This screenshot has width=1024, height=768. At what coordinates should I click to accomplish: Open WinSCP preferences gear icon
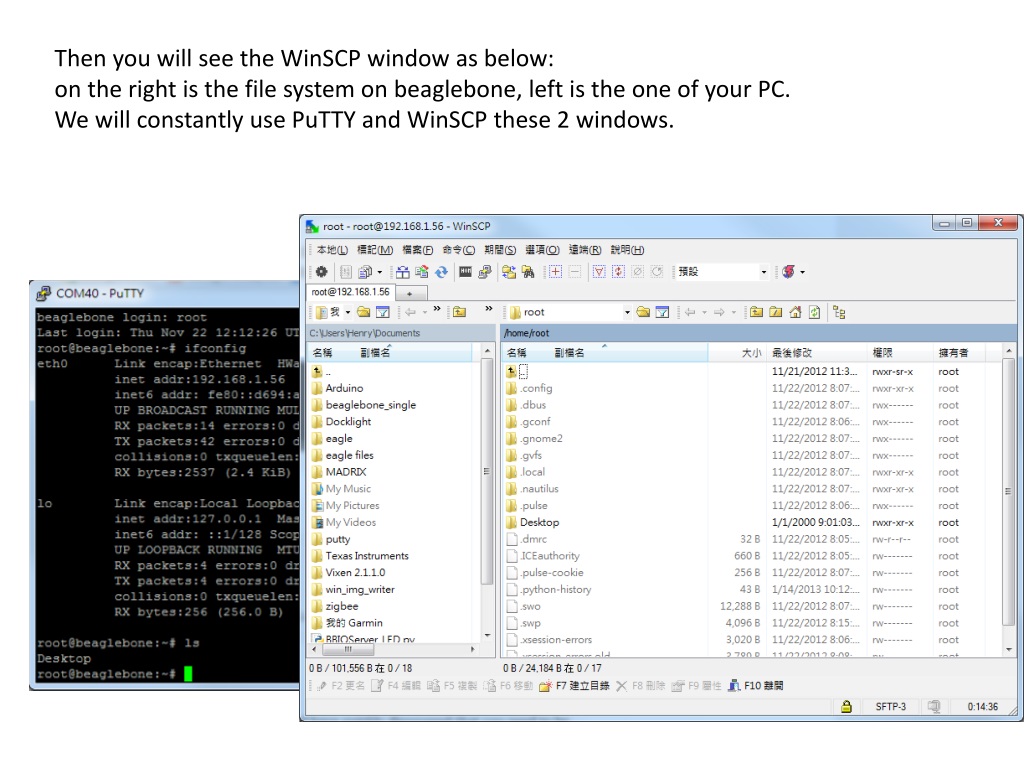coord(321,272)
